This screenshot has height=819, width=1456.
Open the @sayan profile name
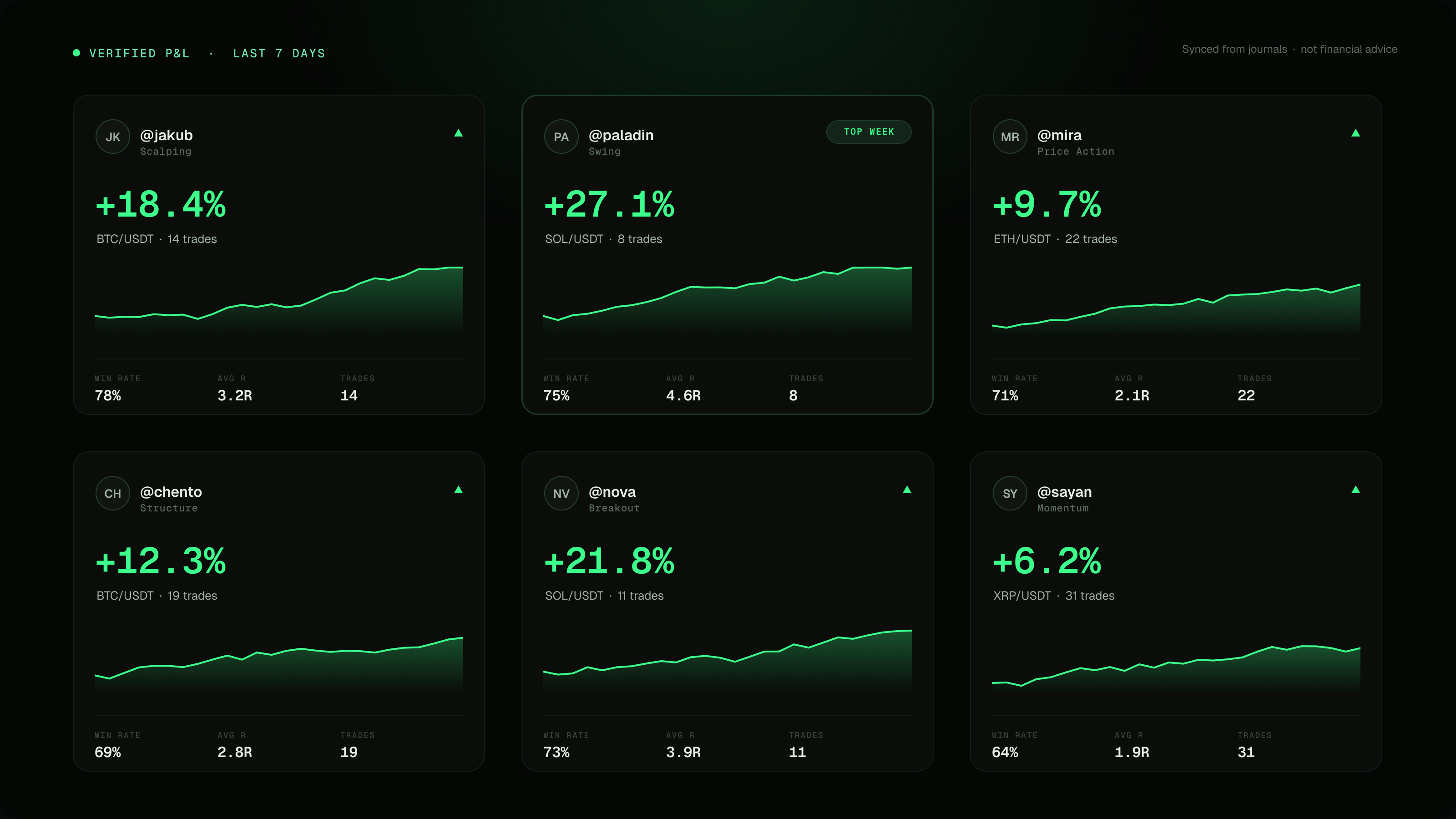pyautogui.click(x=1064, y=492)
